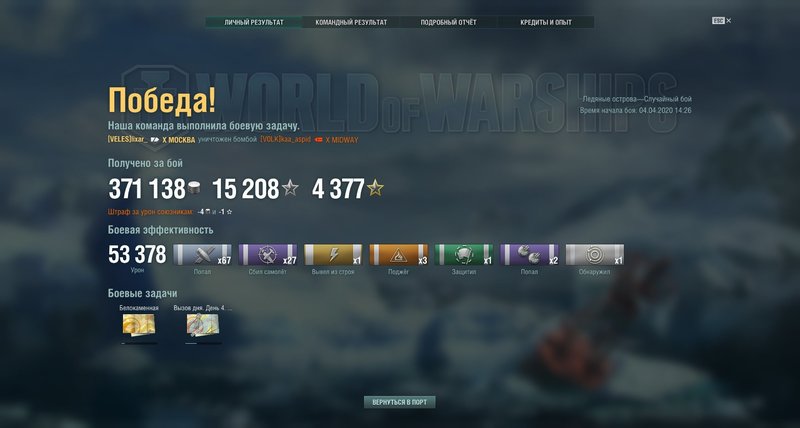
Task: Click the incapacitation ribbon with lightning icon
Action: pos(333,255)
